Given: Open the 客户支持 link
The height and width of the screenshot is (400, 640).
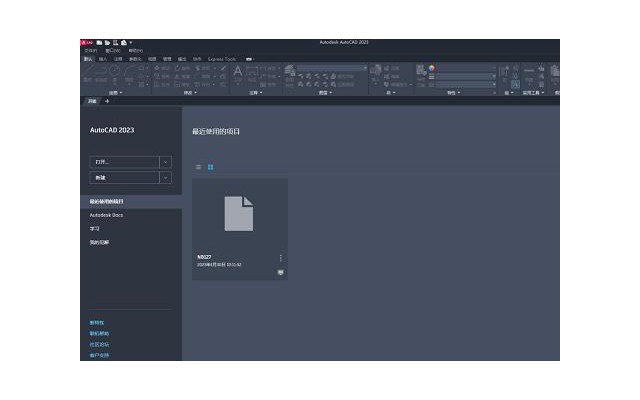Looking at the screenshot, I should 99,356.
